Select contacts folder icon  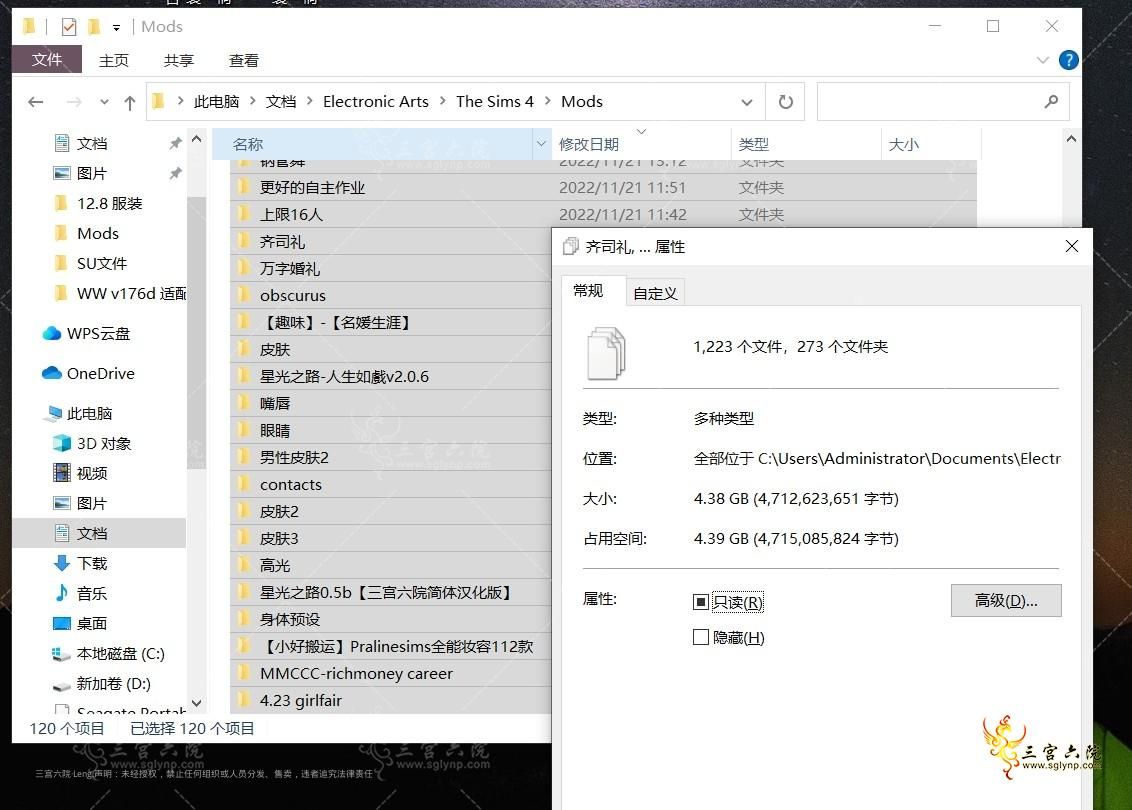(245, 484)
